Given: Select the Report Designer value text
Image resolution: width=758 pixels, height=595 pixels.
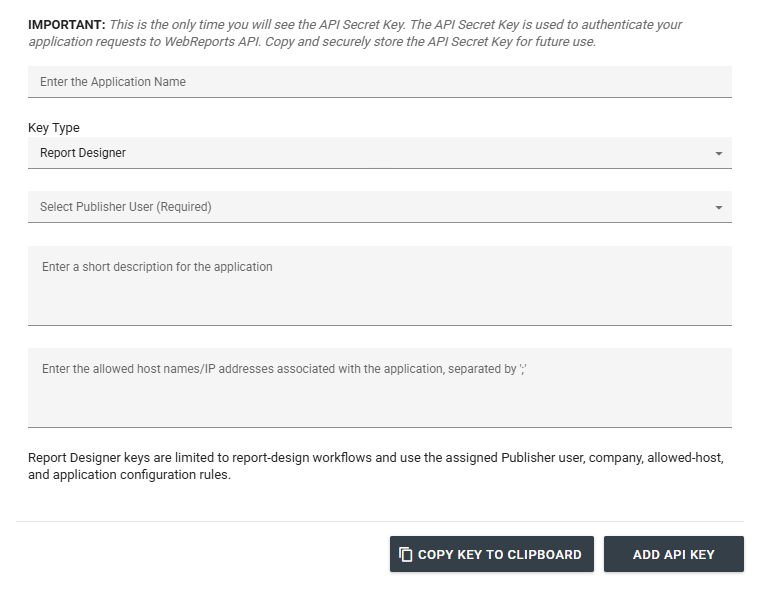Looking at the screenshot, I should click(83, 153).
